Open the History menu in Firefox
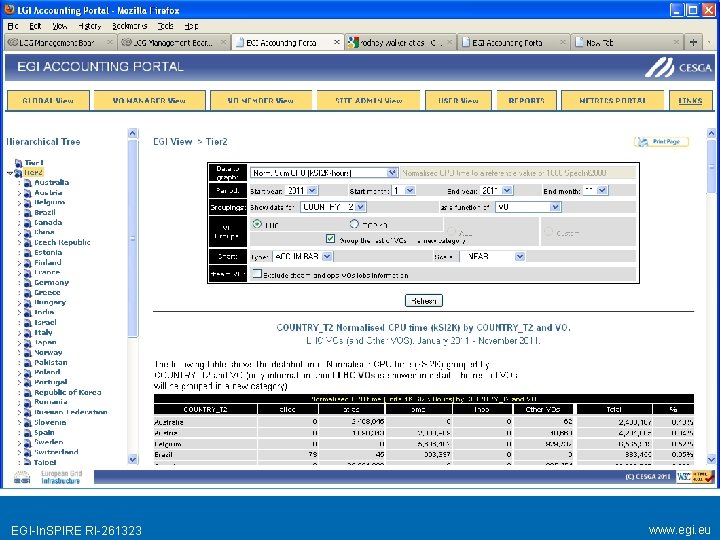The height and width of the screenshot is (540, 720). click(89, 26)
